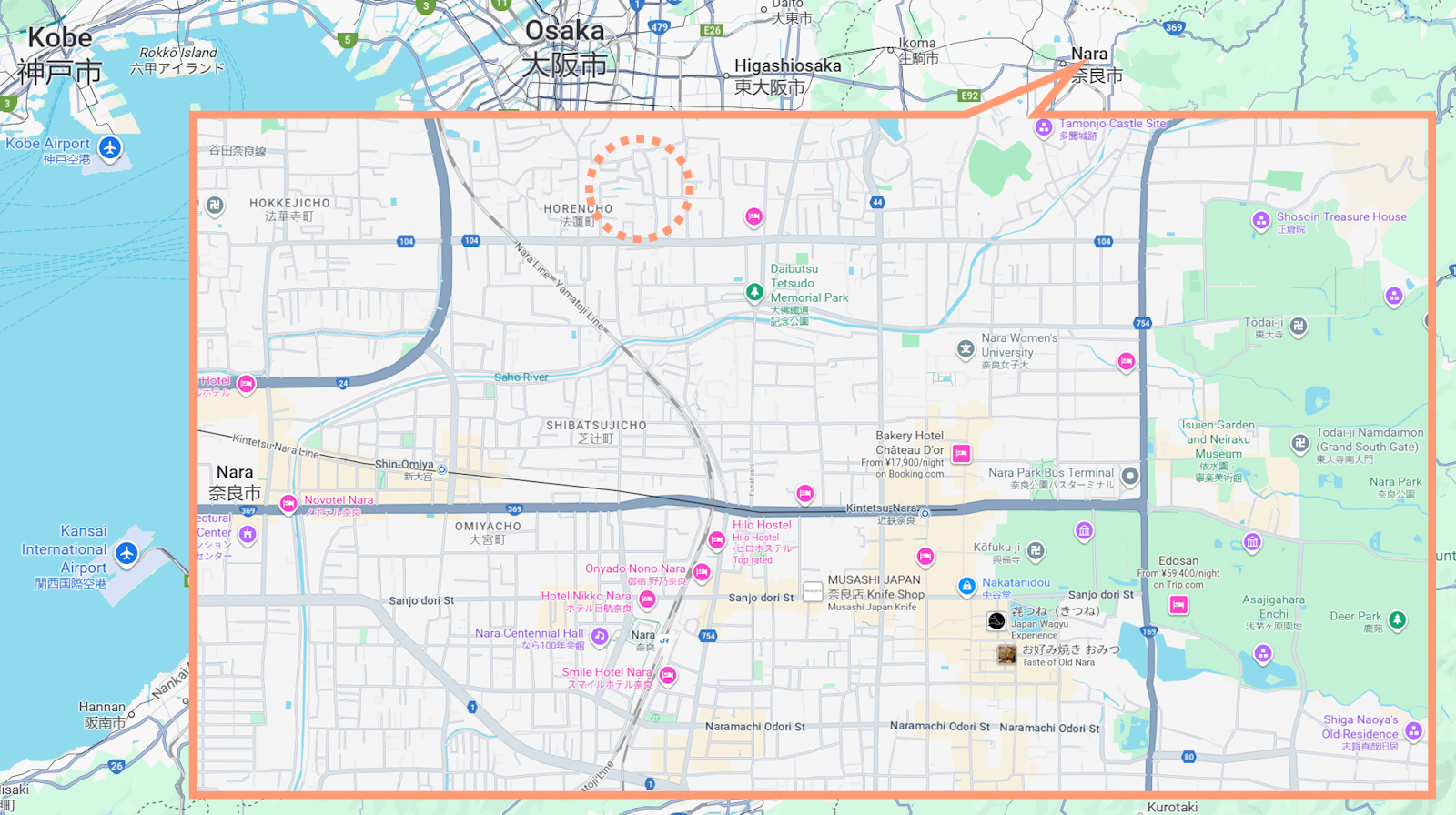The image size is (1456, 815).
Task: Click the Nara Women's University marker
Action: [966, 349]
